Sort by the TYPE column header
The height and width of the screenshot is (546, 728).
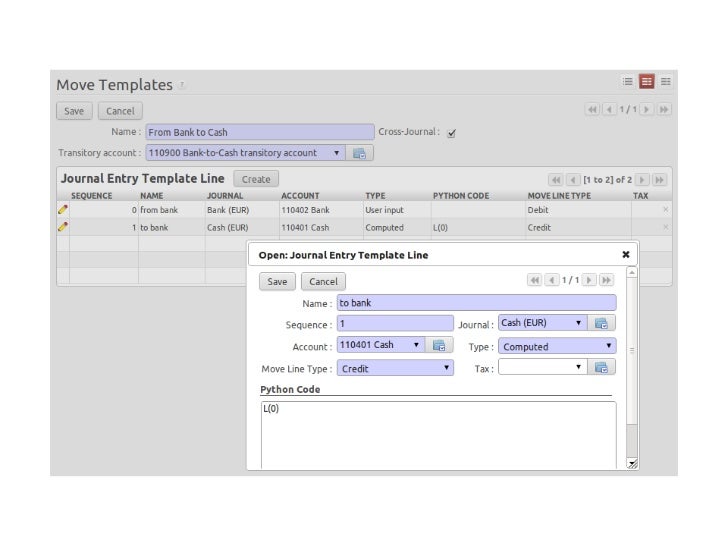coord(375,196)
